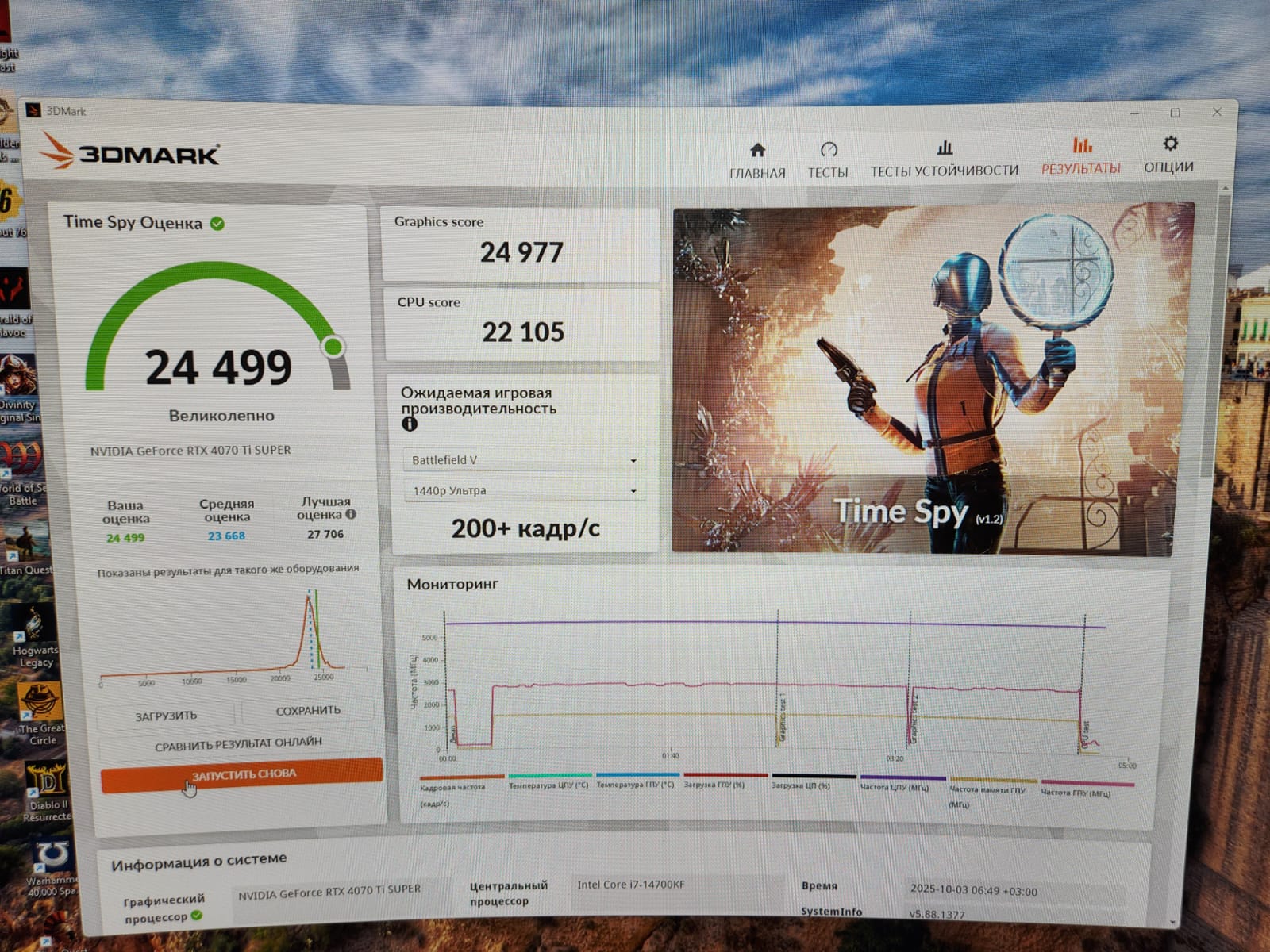This screenshot has width=1270, height=952.
Task: Switch to the РЕЗУЛЬТАТЫ tab
Action: tap(1081, 155)
